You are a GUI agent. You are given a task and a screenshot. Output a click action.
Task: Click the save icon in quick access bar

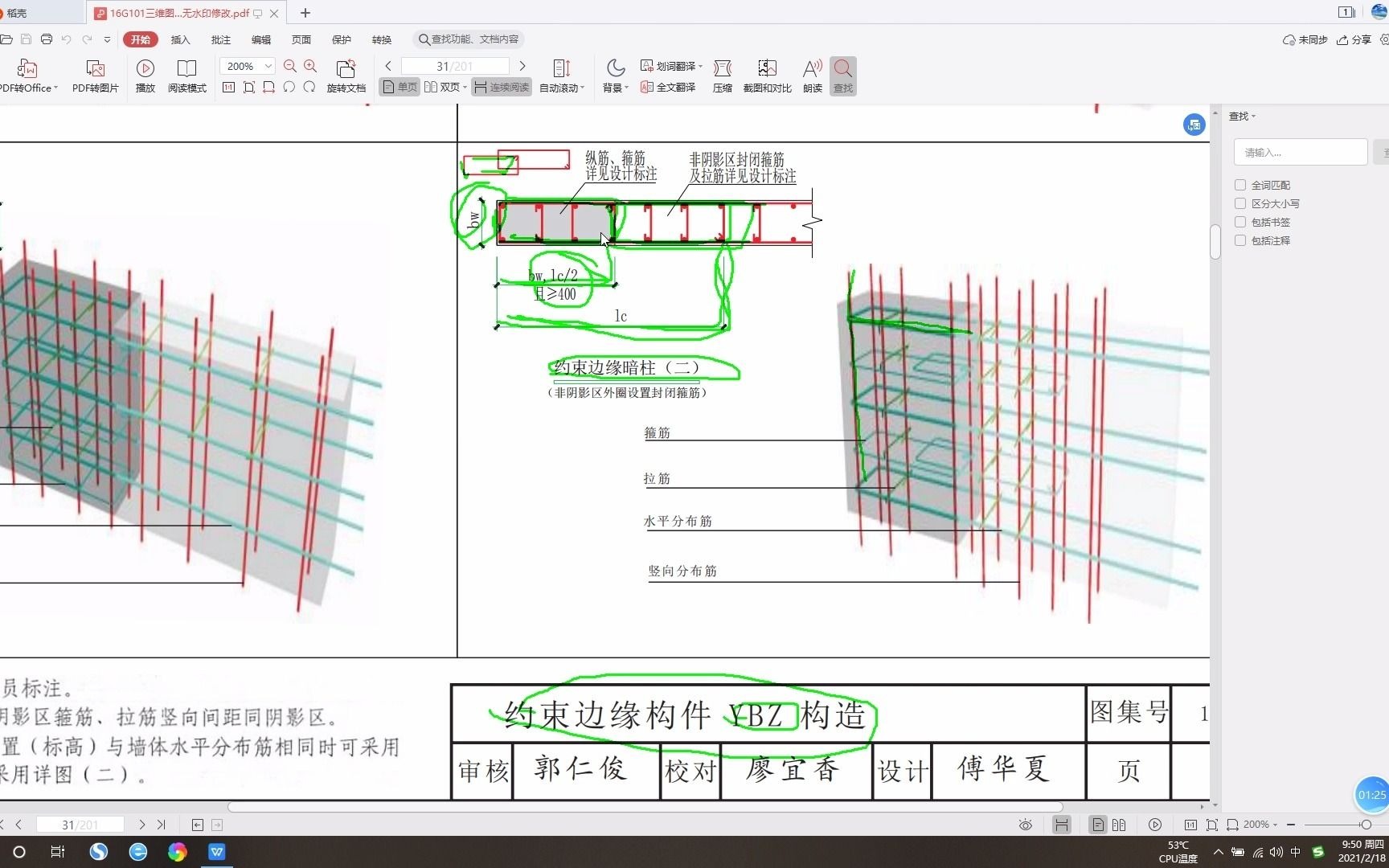click(26, 39)
